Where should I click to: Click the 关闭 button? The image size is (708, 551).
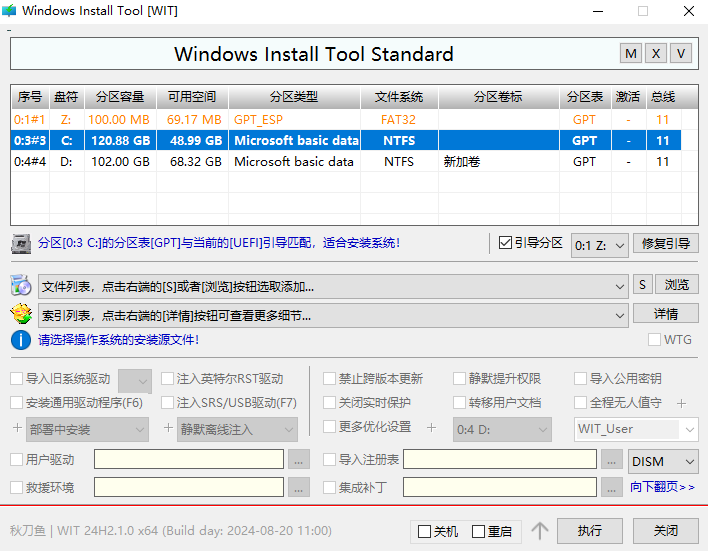pos(666,531)
